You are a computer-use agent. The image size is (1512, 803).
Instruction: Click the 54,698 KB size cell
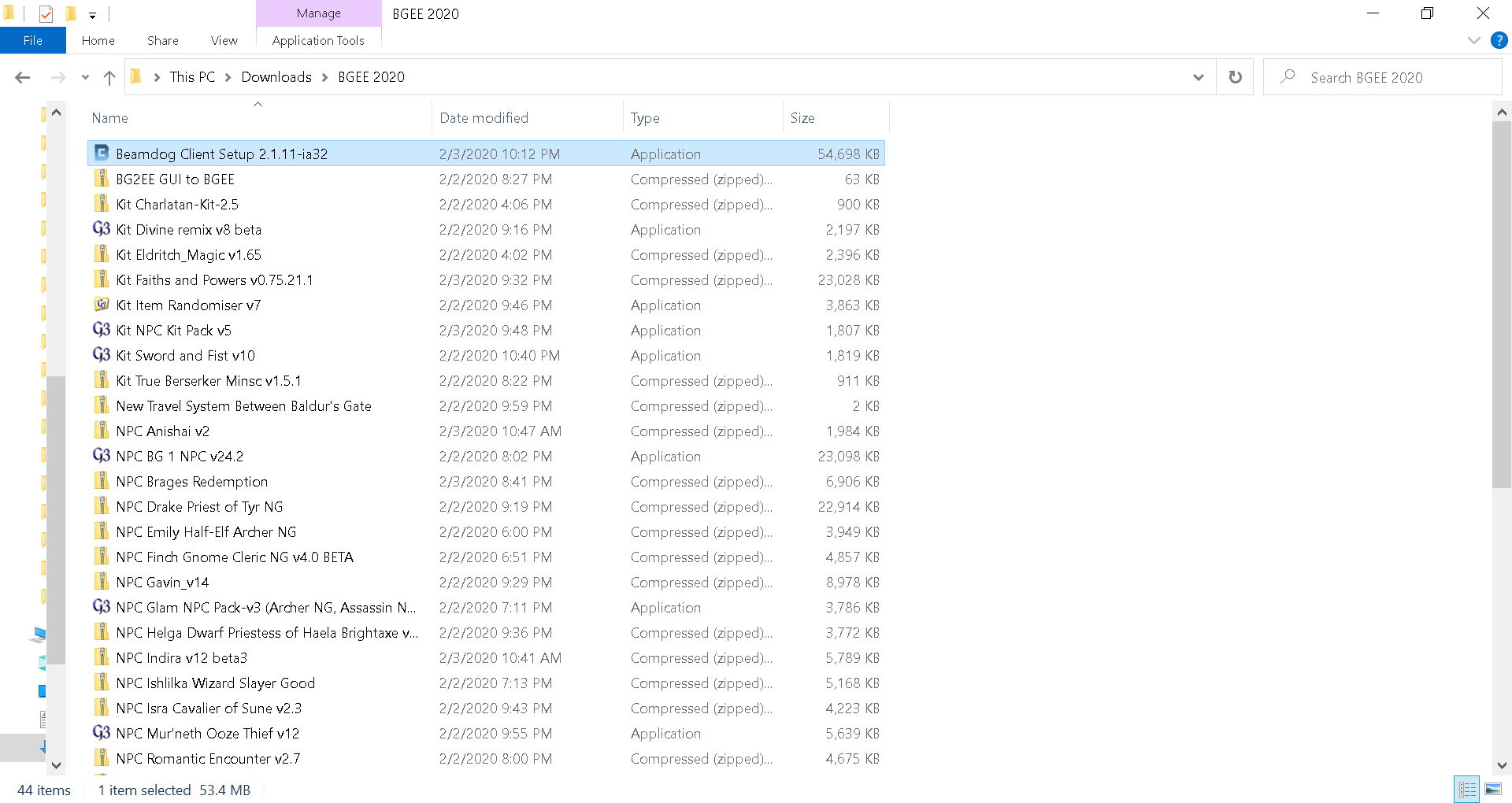(848, 154)
